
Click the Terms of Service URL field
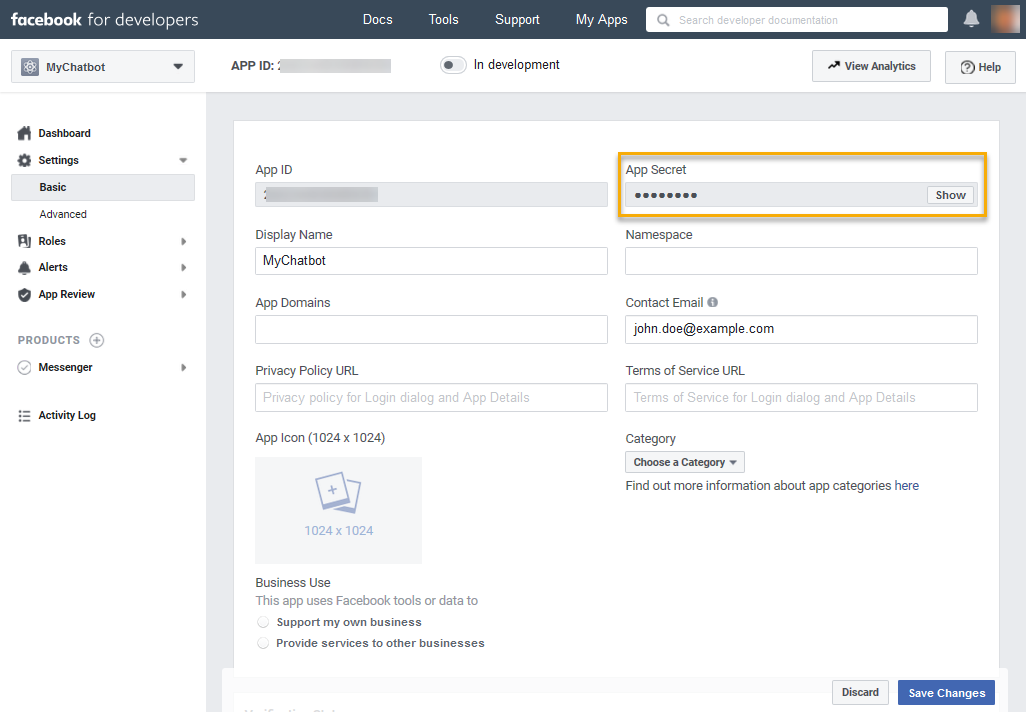801,397
